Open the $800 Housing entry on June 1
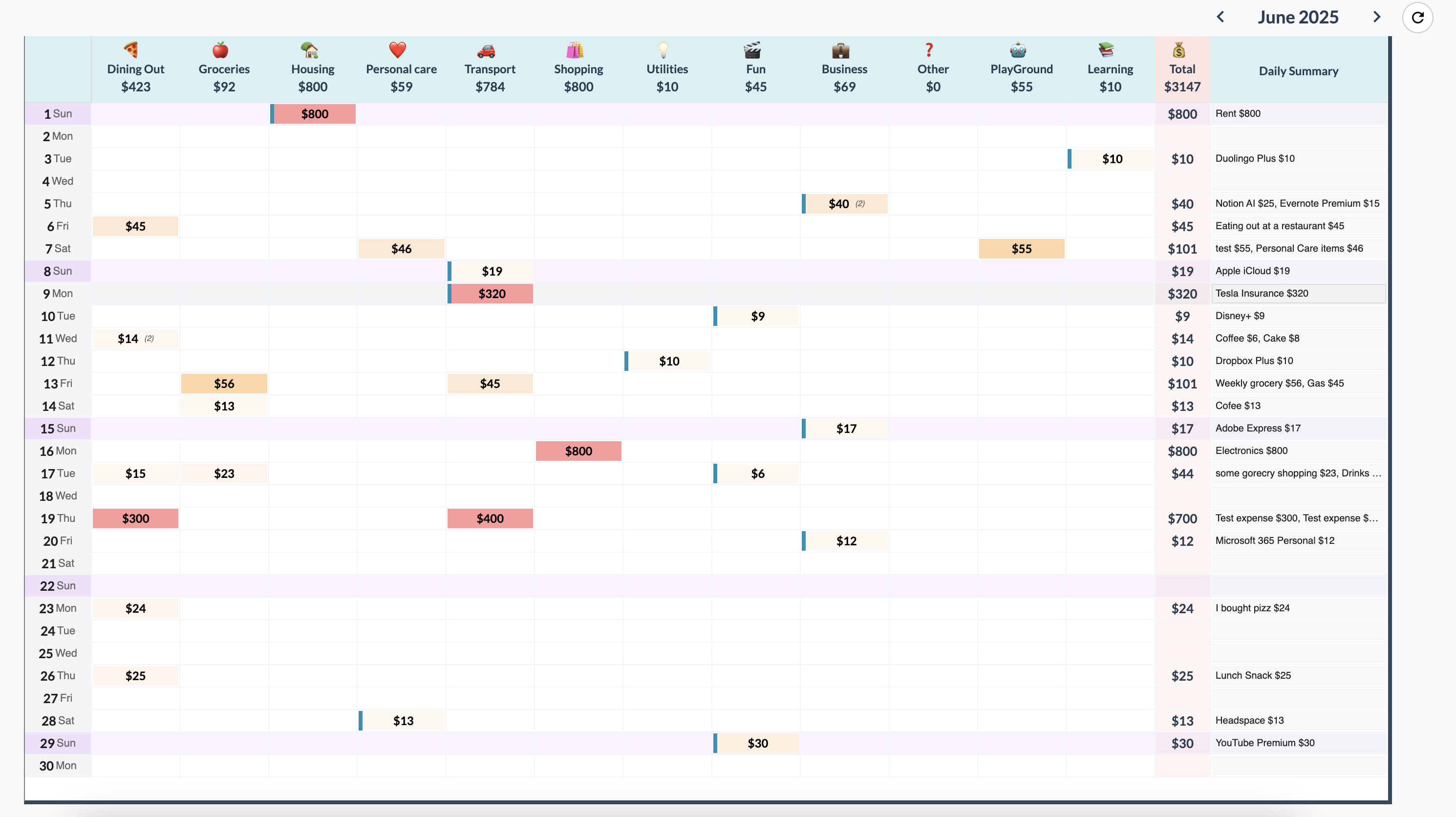1456x817 pixels. pos(314,114)
